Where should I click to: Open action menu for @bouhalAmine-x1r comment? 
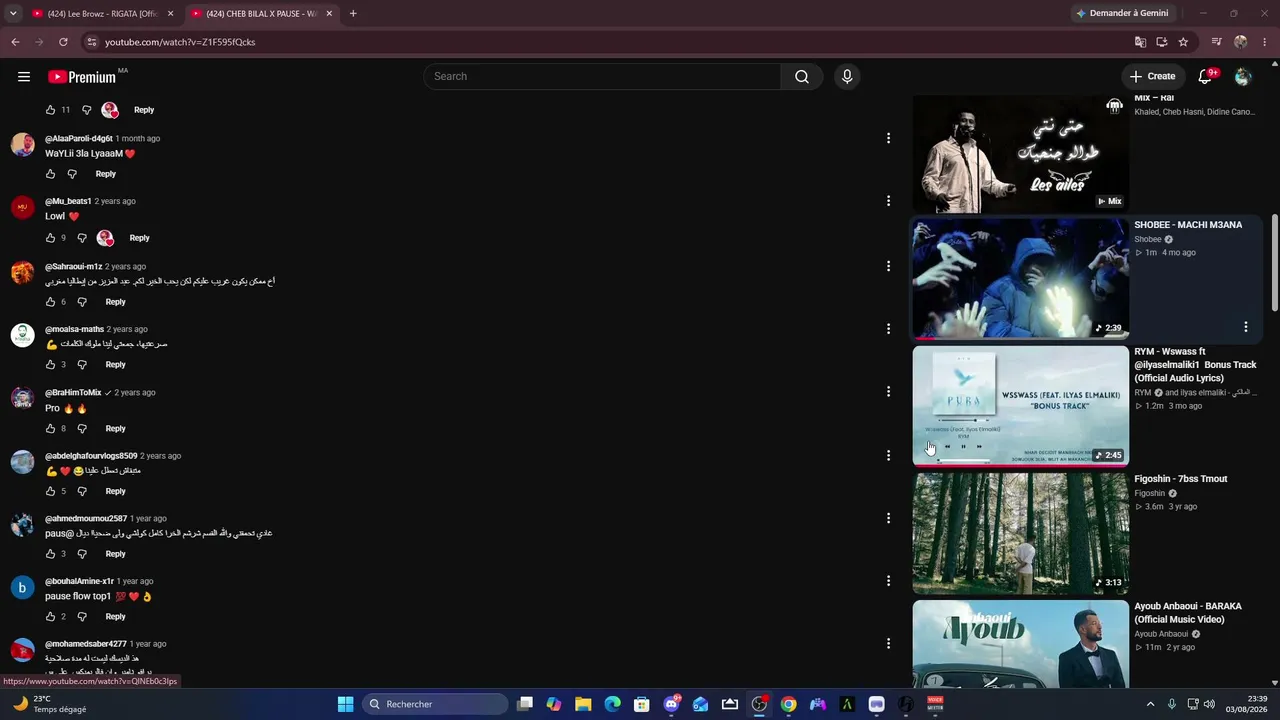click(888, 581)
